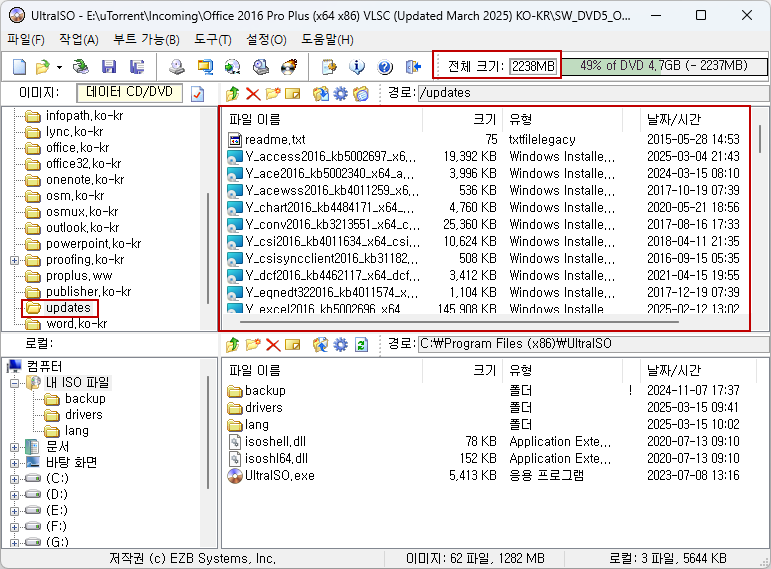
Task: Click the blue Help question-mark icon
Action: coord(385,66)
